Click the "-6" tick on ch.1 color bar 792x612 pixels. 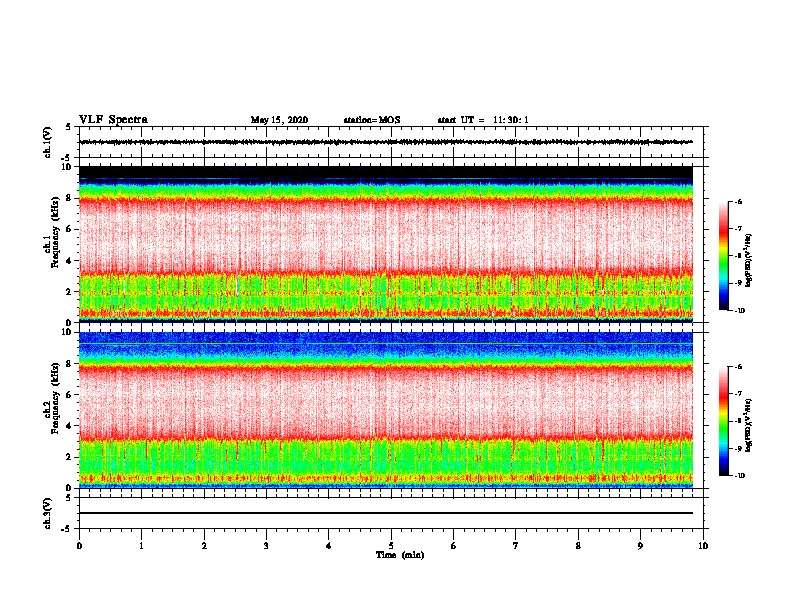tap(738, 201)
